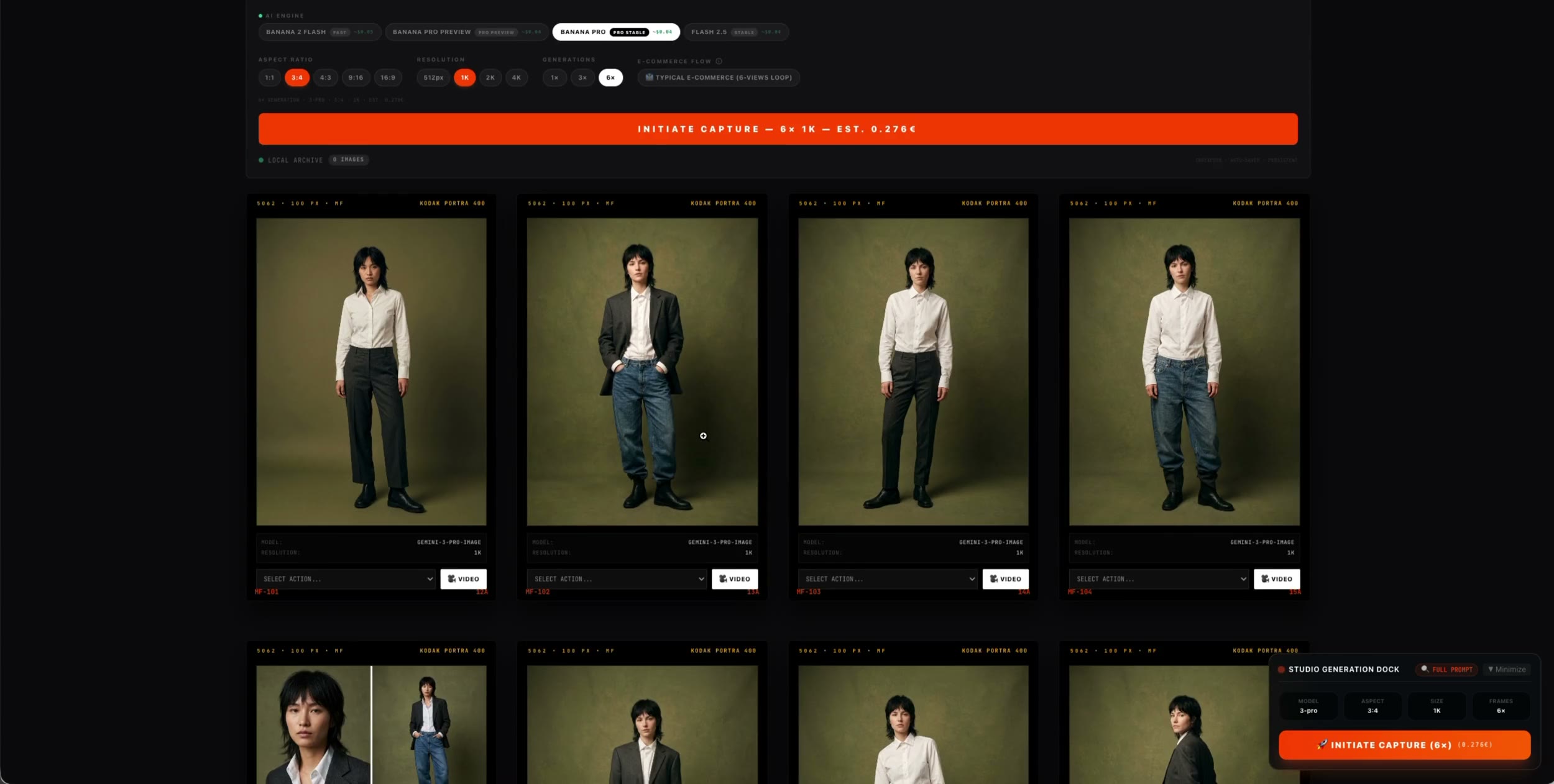Click the Size 1K tile in dock
Screen dimensions: 1554x784
point(1437,706)
